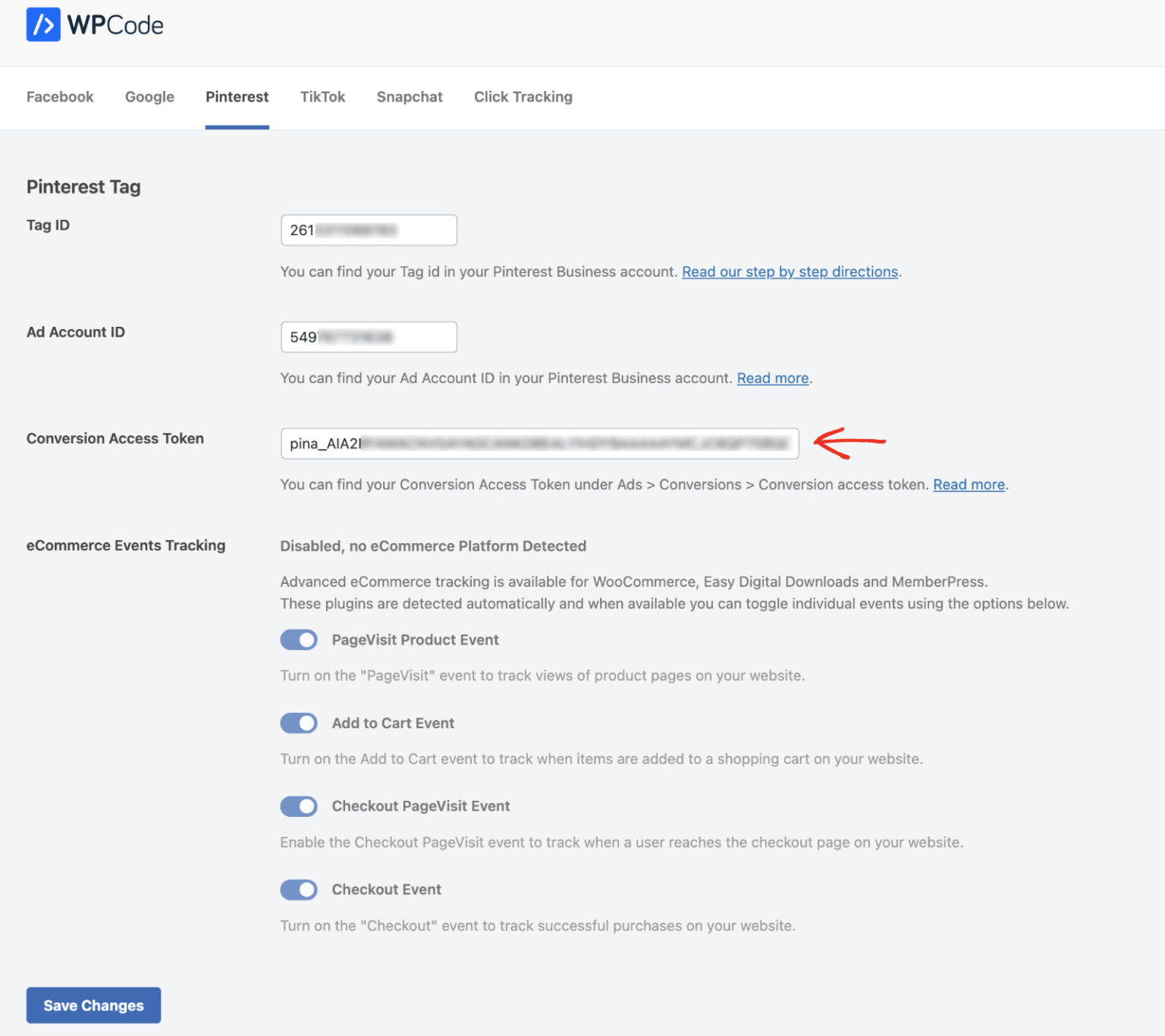The image size is (1165, 1036).
Task: Switch to the Facebook tab
Action: (59, 97)
